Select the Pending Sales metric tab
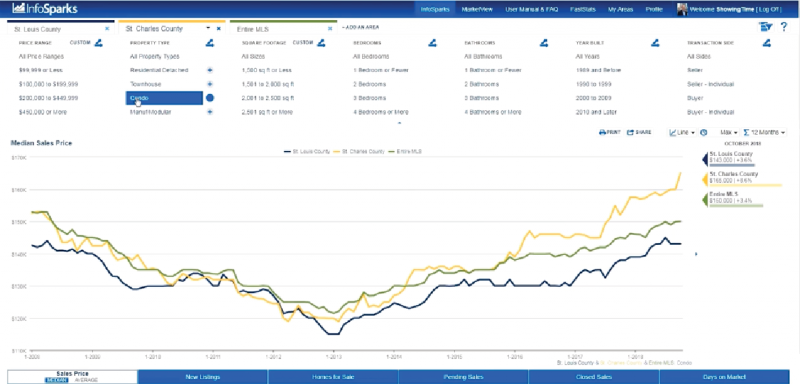The width and height of the screenshot is (800, 384). pos(463,377)
